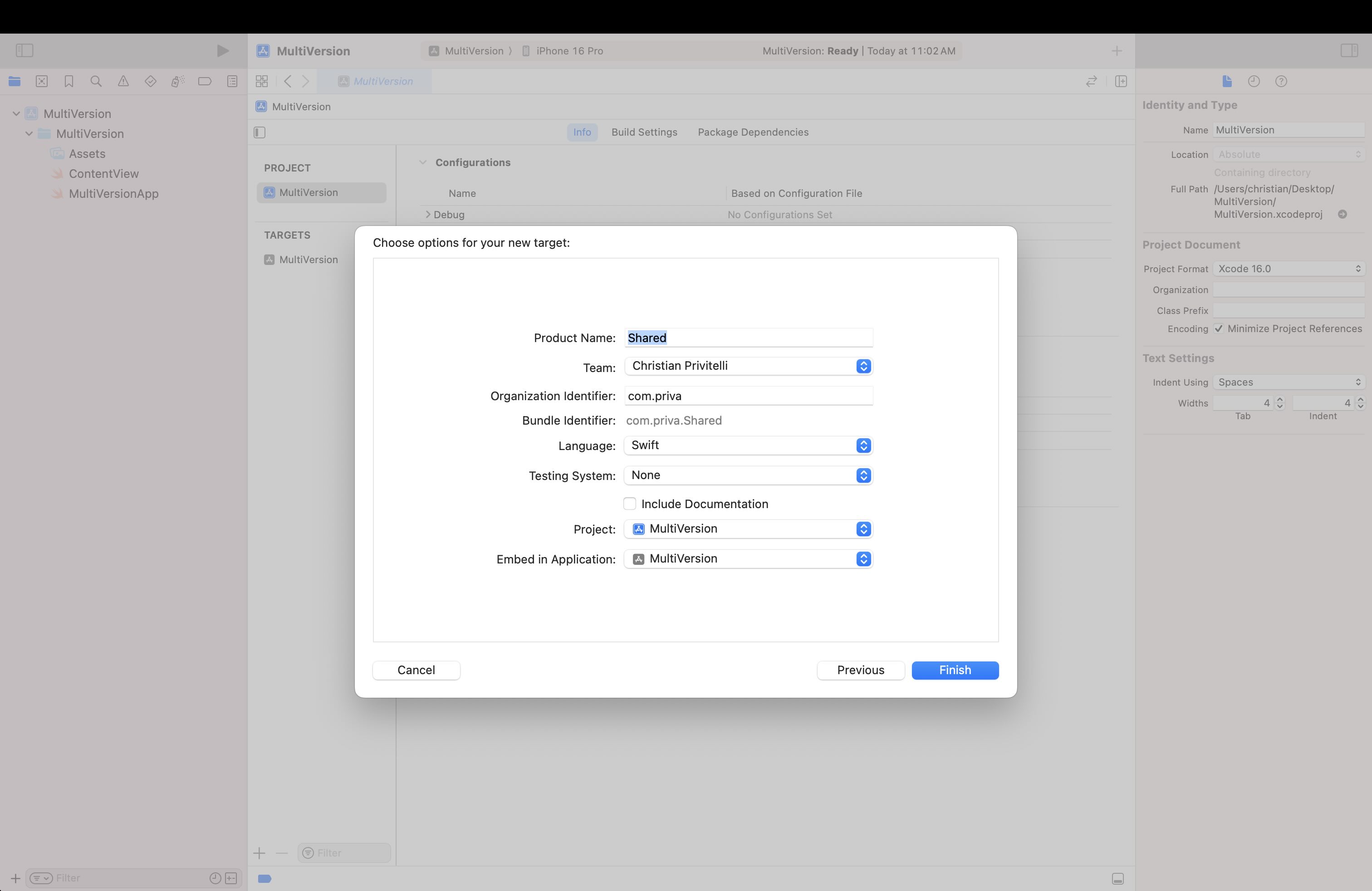Collapse the MultiVersion folder group
1372x891 pixels.
[x=29, y=134]
